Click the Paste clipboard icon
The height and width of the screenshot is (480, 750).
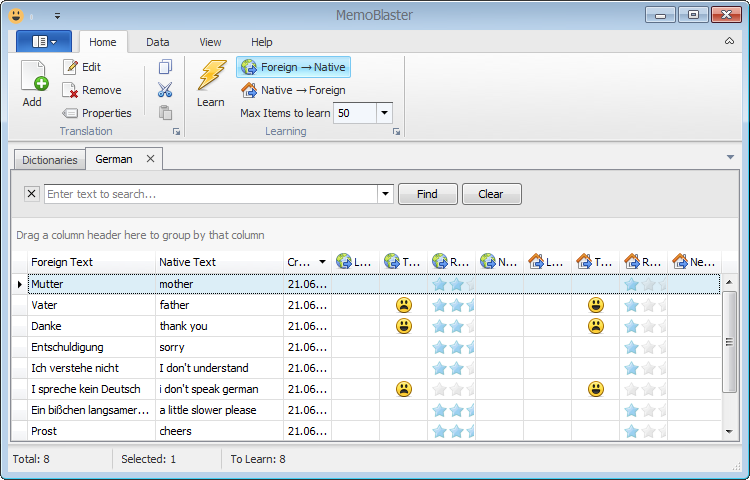pos(165,113)
